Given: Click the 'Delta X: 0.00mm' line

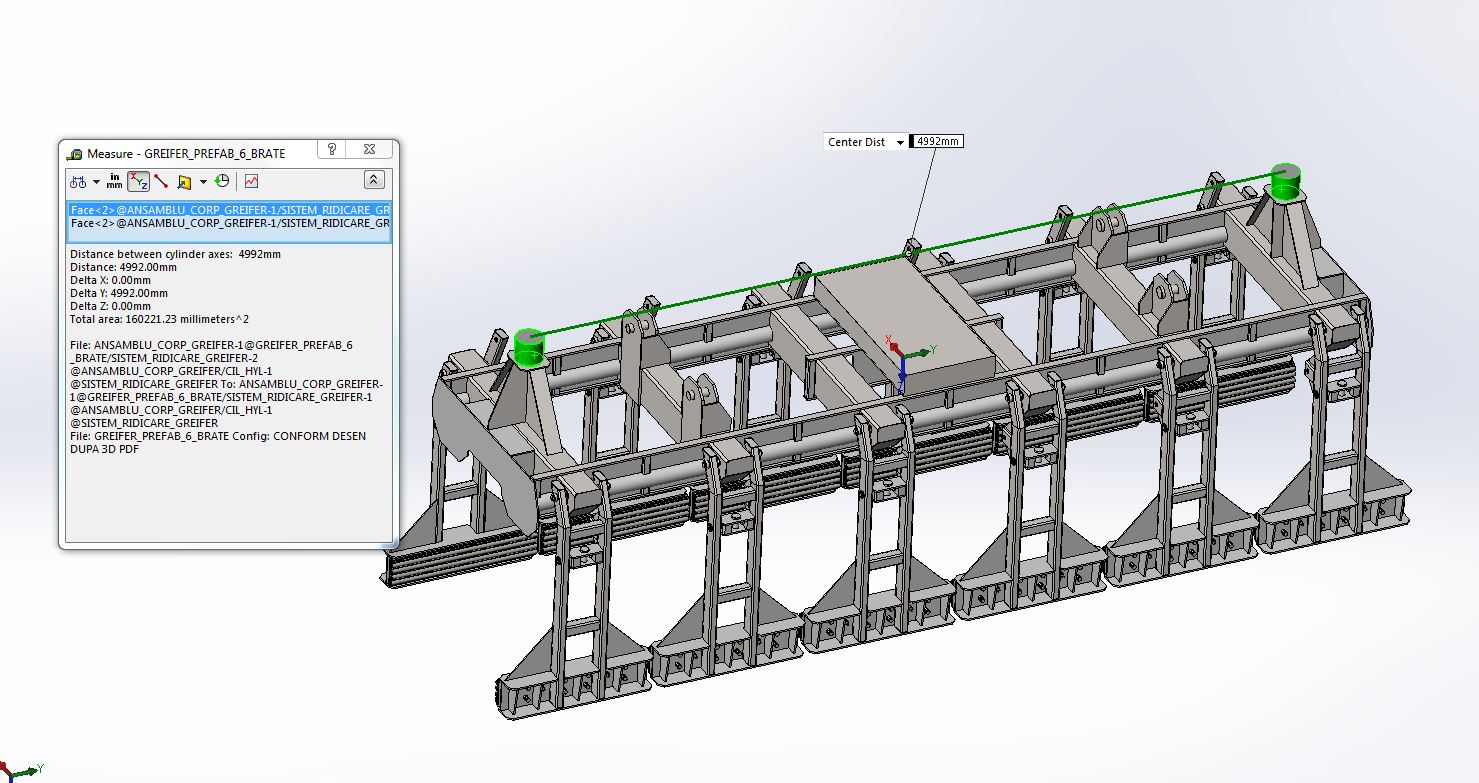Looking at the screenshot, I should tap(110, 280).
